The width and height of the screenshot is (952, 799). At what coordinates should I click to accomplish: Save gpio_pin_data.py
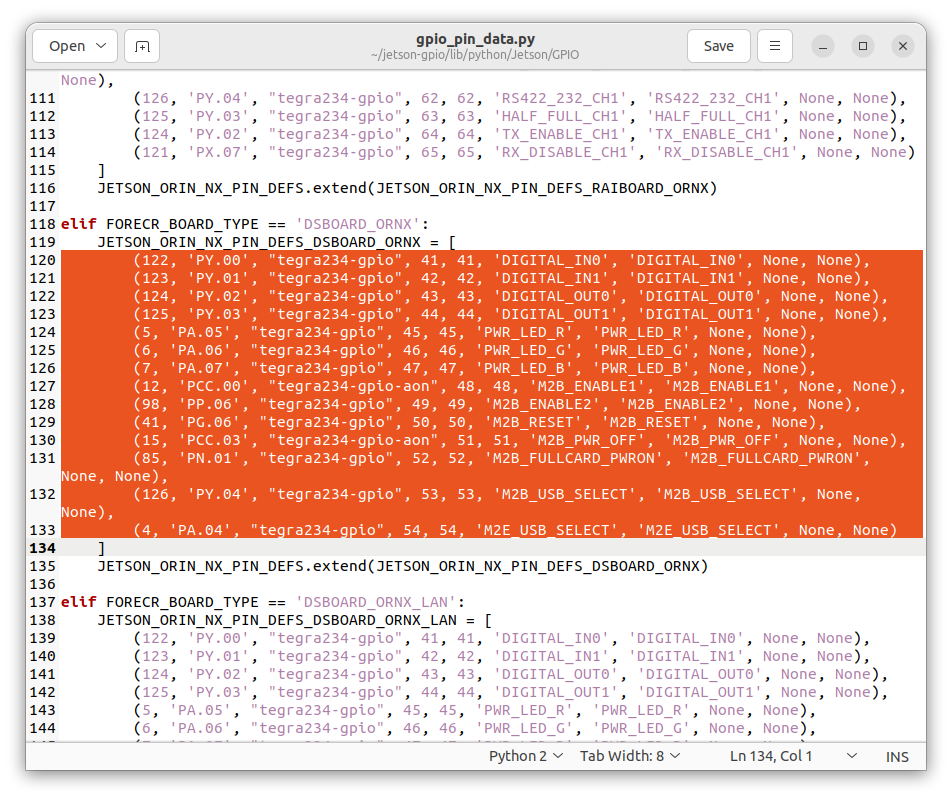click(x=718, y=46)
